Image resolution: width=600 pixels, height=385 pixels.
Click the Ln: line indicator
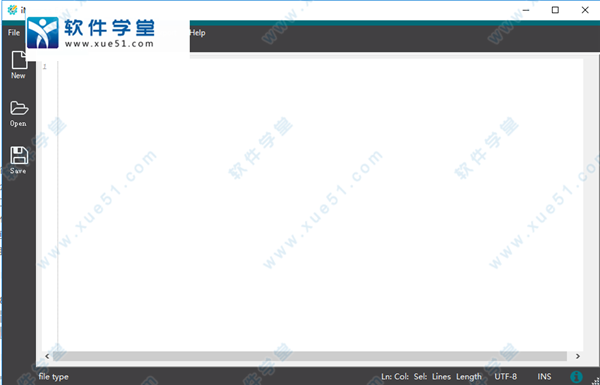click(x=386, y=377)
